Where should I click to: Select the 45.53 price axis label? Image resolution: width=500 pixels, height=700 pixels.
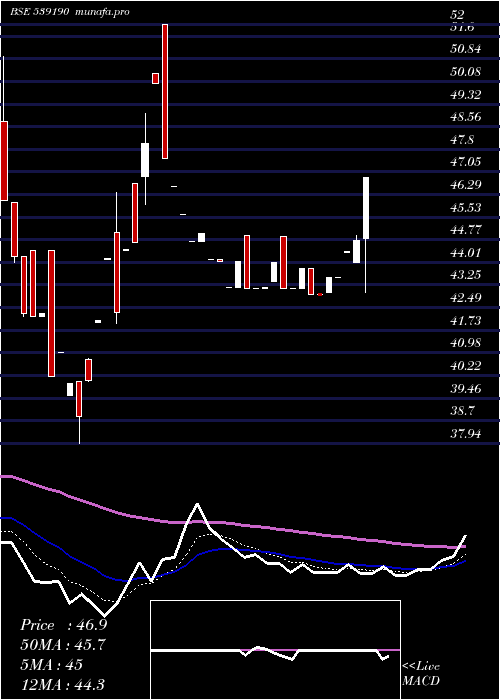pos(466,208)
